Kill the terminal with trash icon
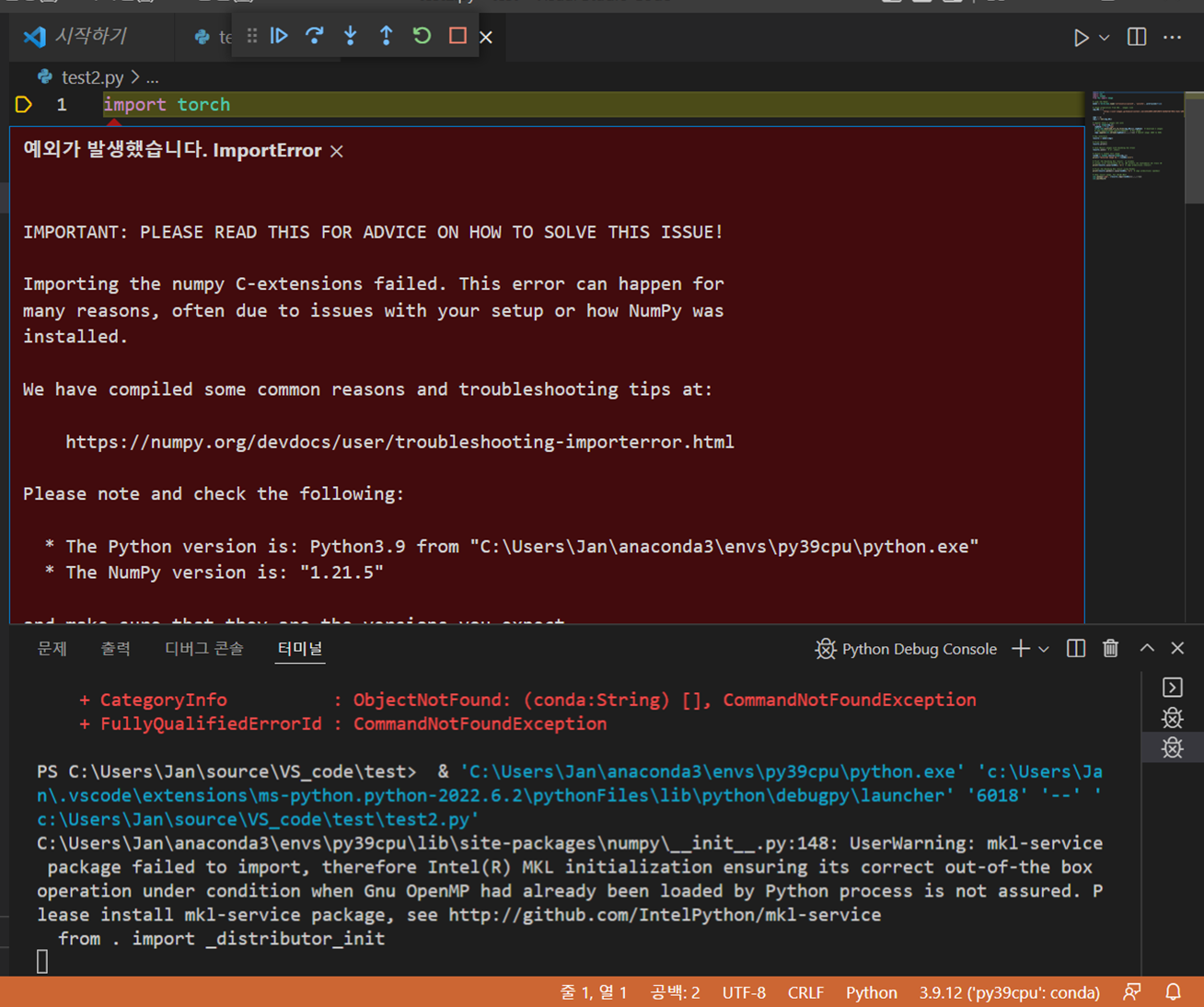 [x=1111, y=649]
